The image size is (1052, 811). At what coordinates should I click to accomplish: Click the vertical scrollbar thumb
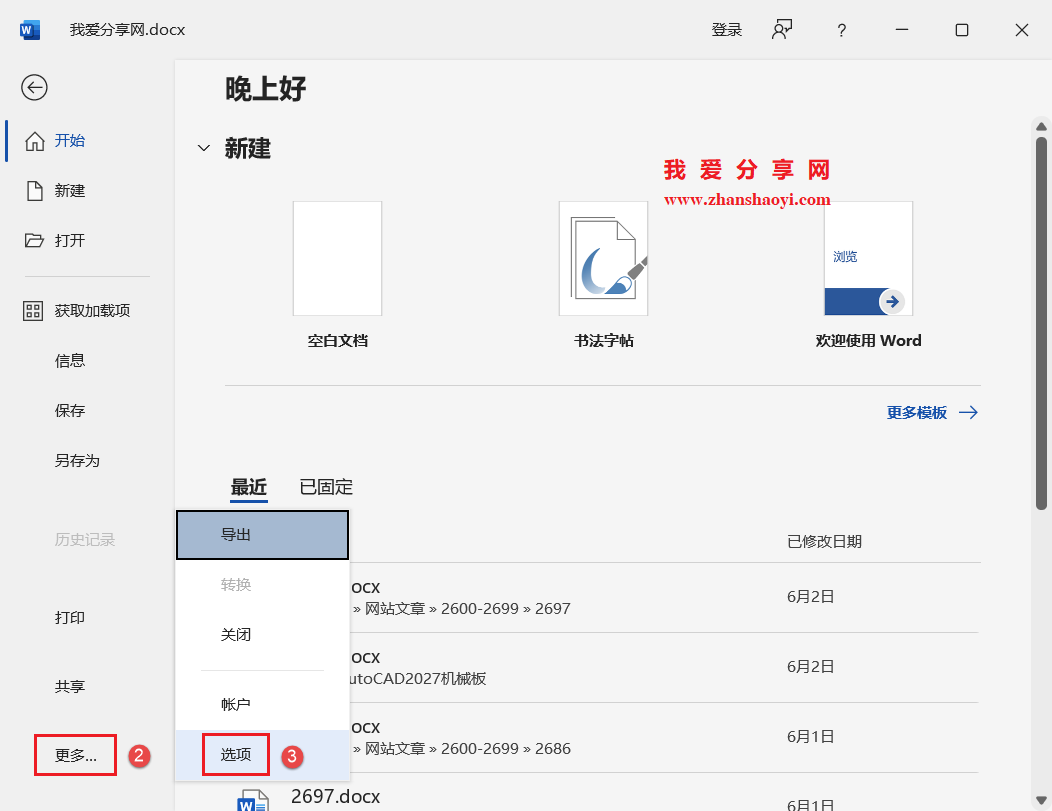pyautogui.click(x=1041, y=323)
